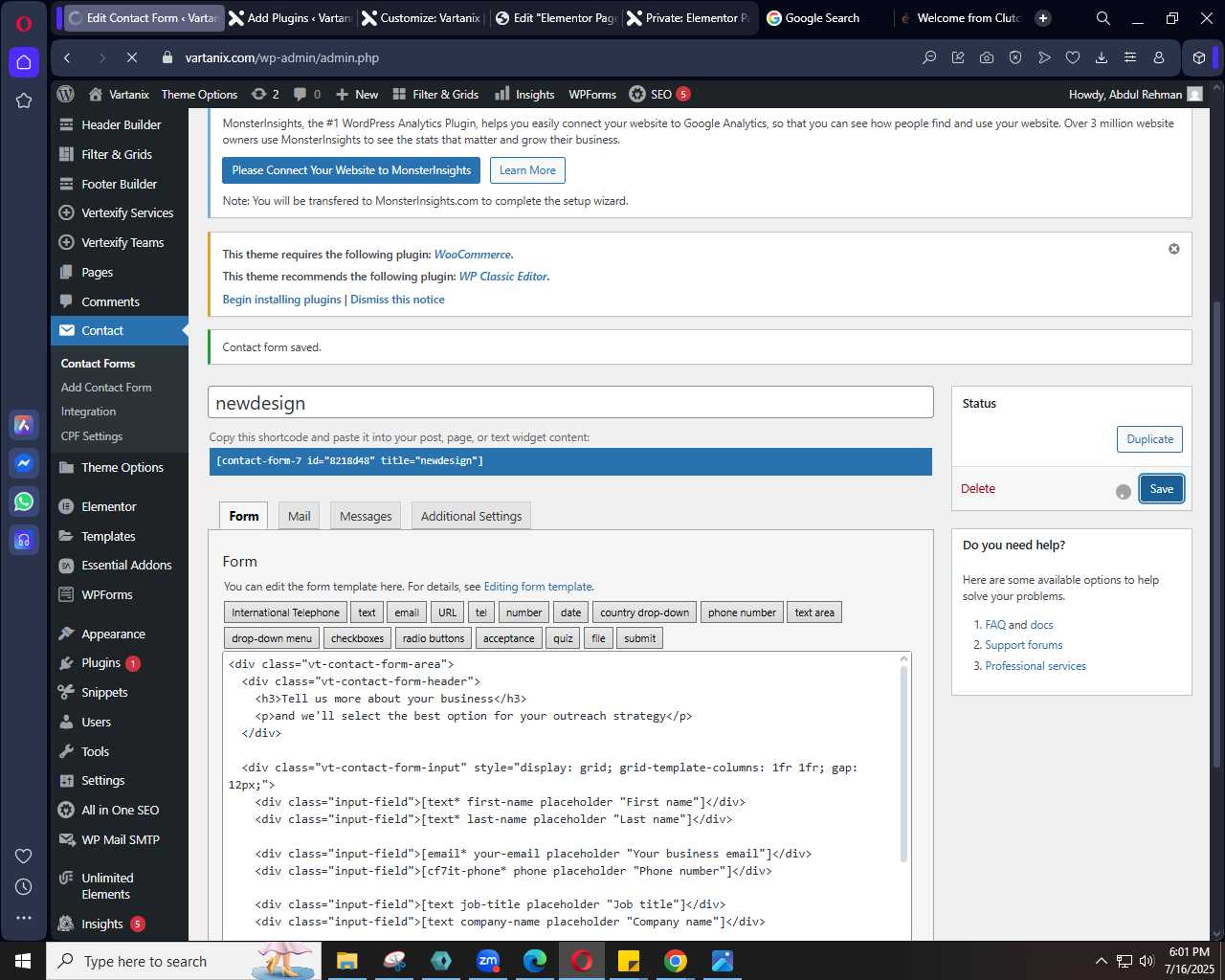Insert email tag generator
Screen dimensions: 1225x980
coord(407,612)
